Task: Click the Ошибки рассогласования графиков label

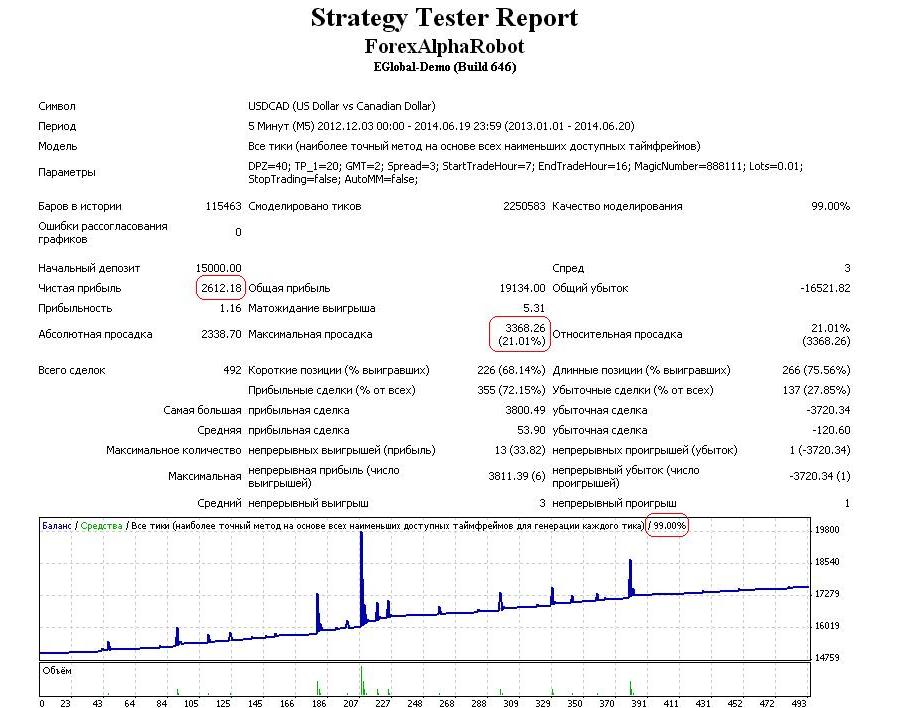Action: point(102,233)
